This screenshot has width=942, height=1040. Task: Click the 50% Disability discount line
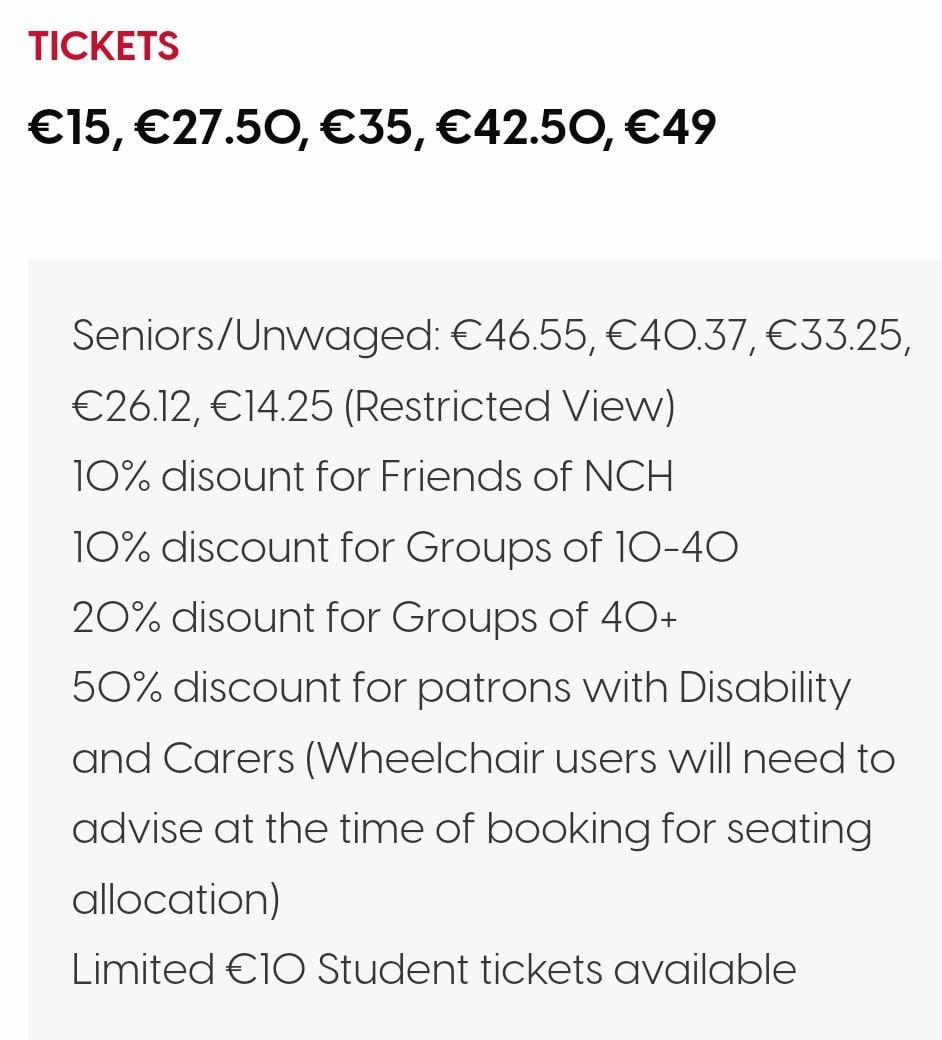coord(461,688)
